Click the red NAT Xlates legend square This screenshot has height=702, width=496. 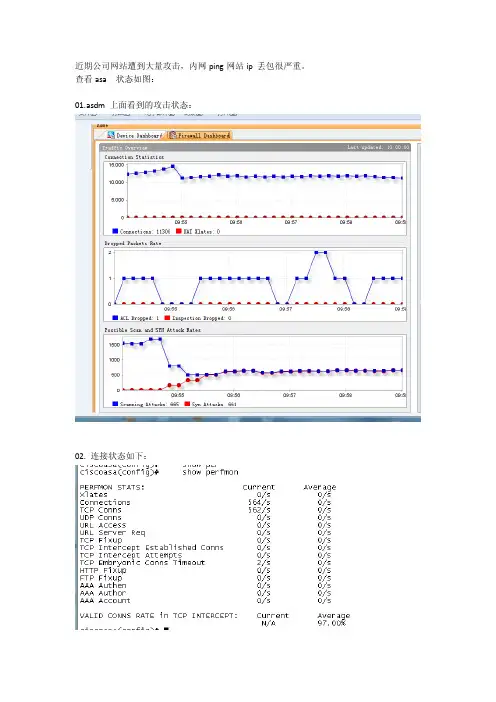tap(179, 231)
